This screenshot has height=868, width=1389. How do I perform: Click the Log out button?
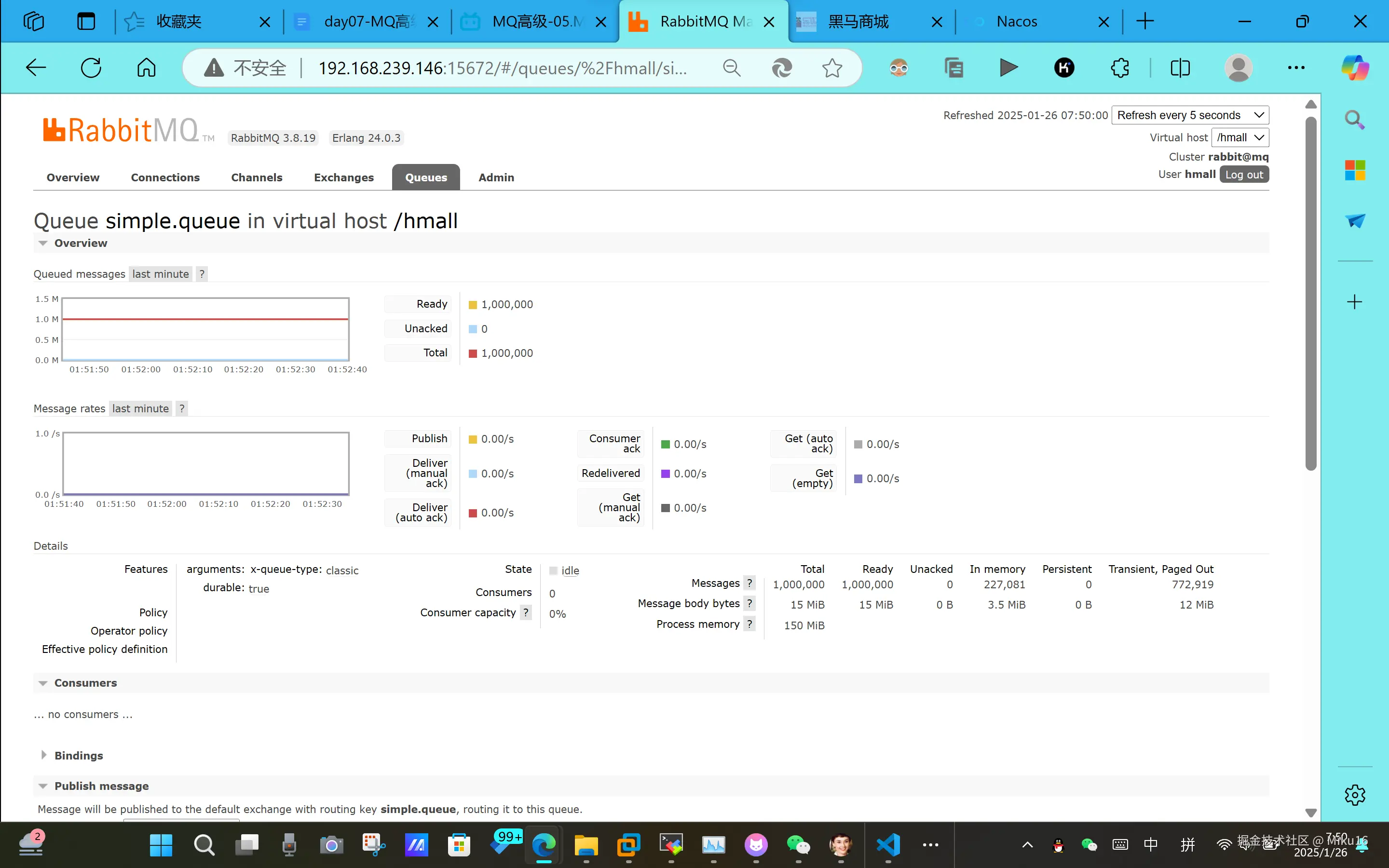click(x=1244, y=175)
